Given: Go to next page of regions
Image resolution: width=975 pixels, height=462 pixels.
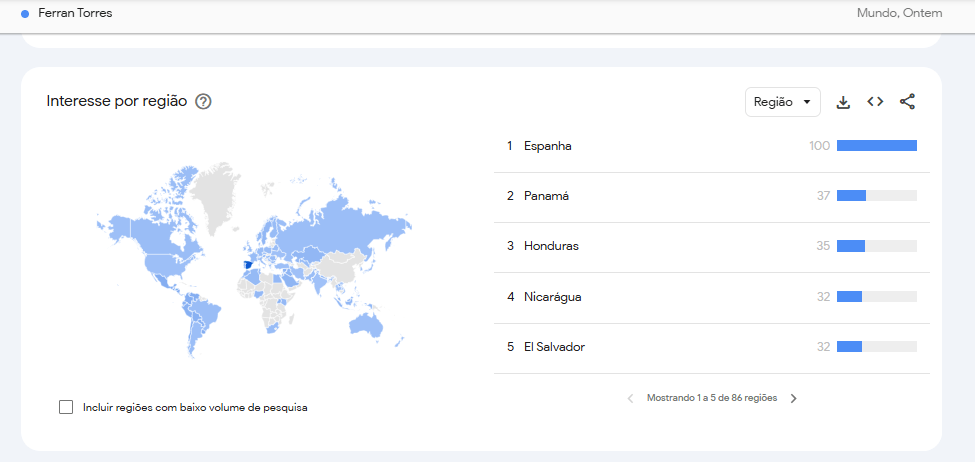Looking at the screenshot, I should click(793, 399).
